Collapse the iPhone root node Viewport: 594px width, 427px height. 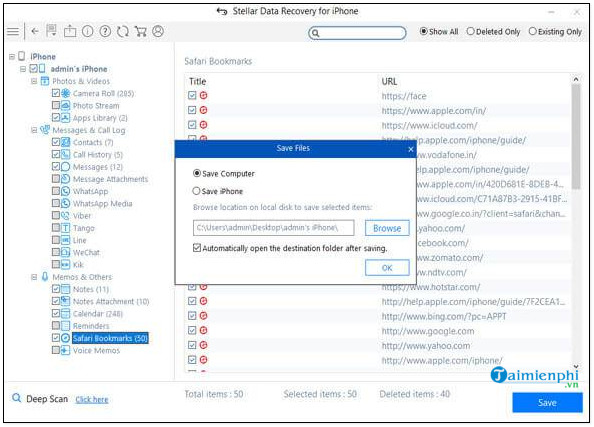(x=12, y=56)
